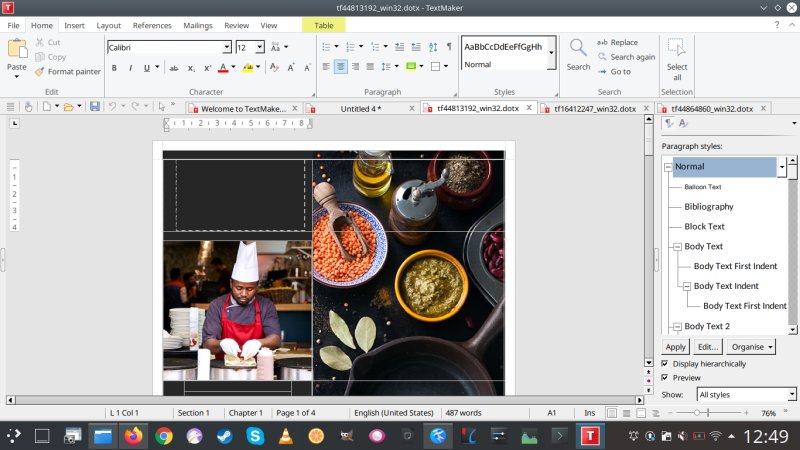
Task: Justify the paragraph text
Action: pos(370,66)
